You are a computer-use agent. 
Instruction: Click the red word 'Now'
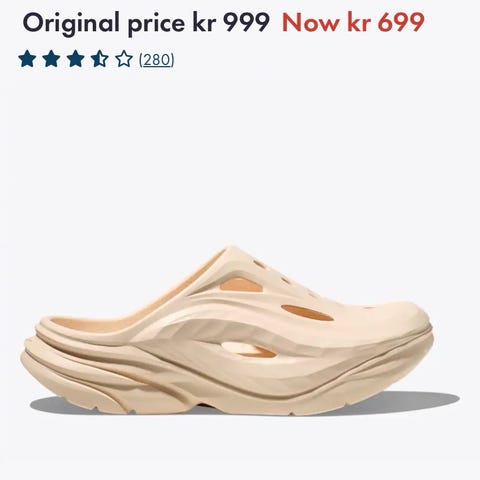[312, 23]
